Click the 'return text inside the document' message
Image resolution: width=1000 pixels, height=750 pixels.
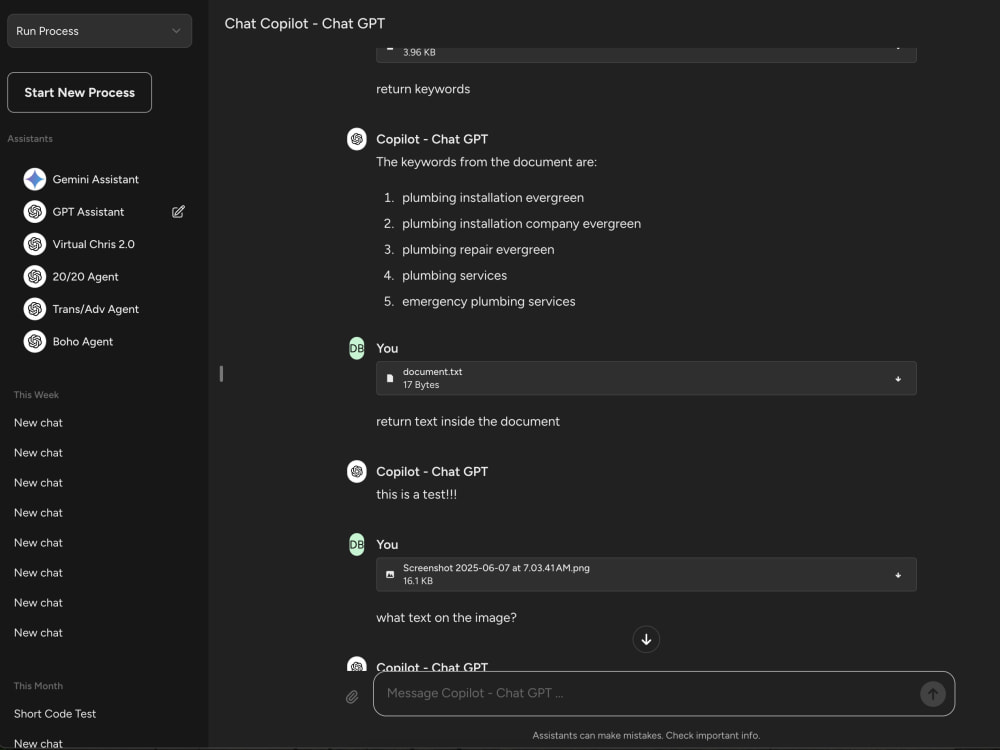click(467, 422)
